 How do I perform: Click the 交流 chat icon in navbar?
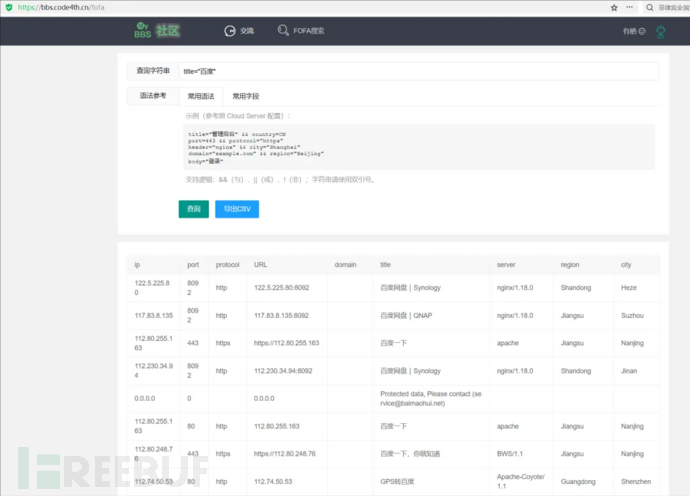231,31
